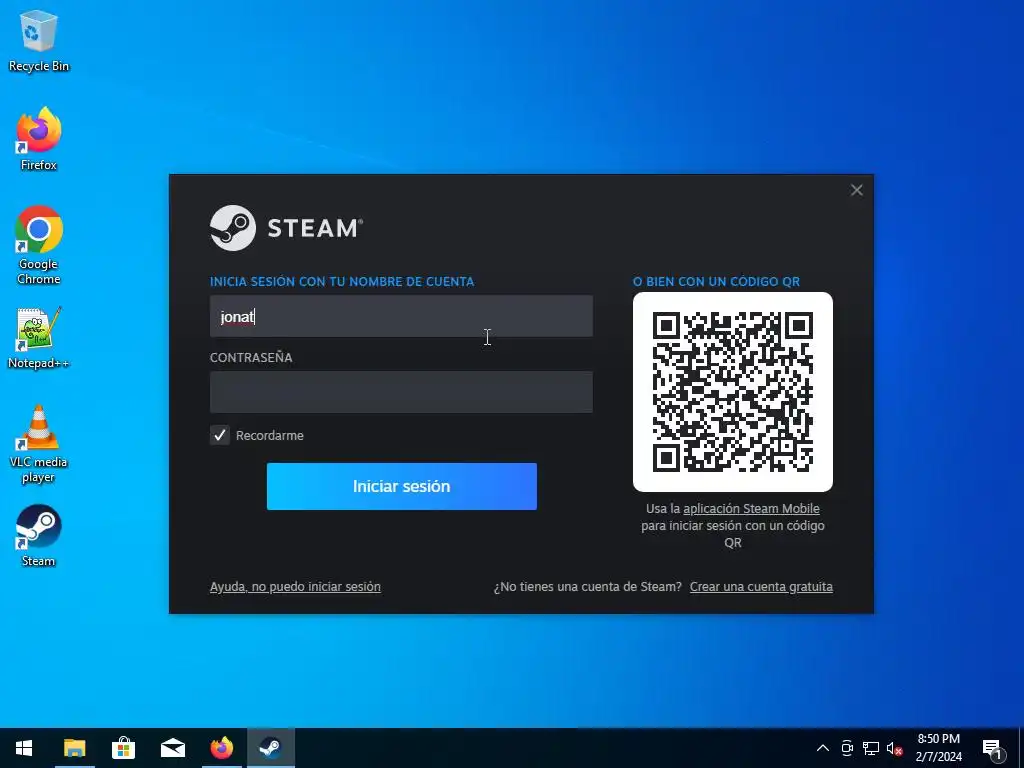Select the Google Chrome desktop shortcut
This screenshot has height=768, width=1024.
coord(39,246)
